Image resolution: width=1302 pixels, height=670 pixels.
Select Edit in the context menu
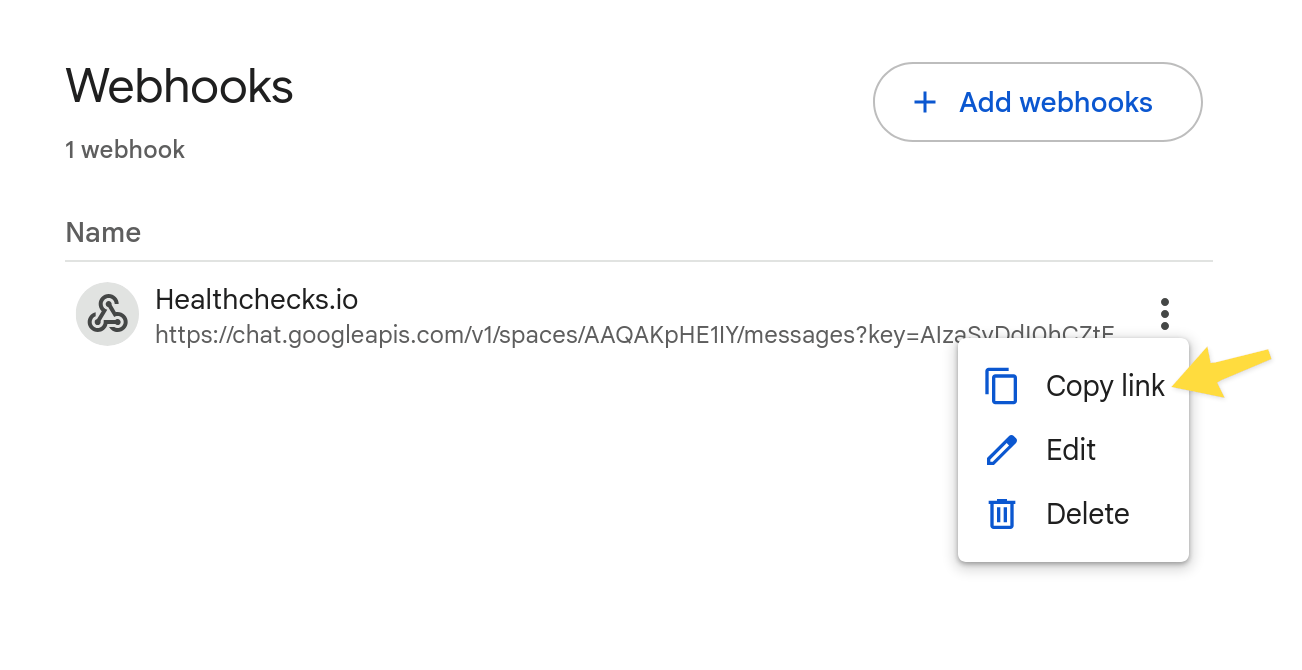(1070, 449)
